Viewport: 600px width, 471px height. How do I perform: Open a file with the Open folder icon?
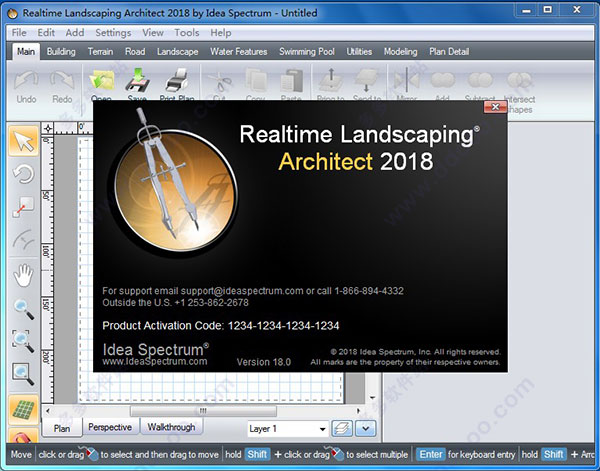click(x=101, y=80)
